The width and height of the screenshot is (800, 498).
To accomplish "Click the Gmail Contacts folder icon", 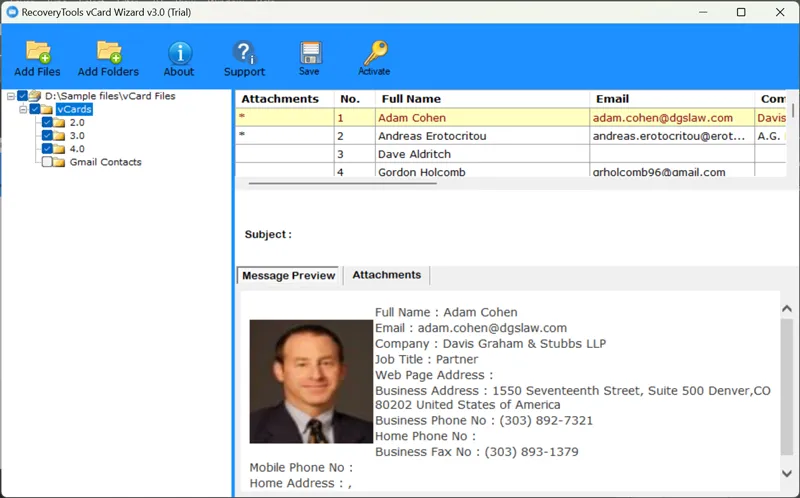I will [59, 162].
